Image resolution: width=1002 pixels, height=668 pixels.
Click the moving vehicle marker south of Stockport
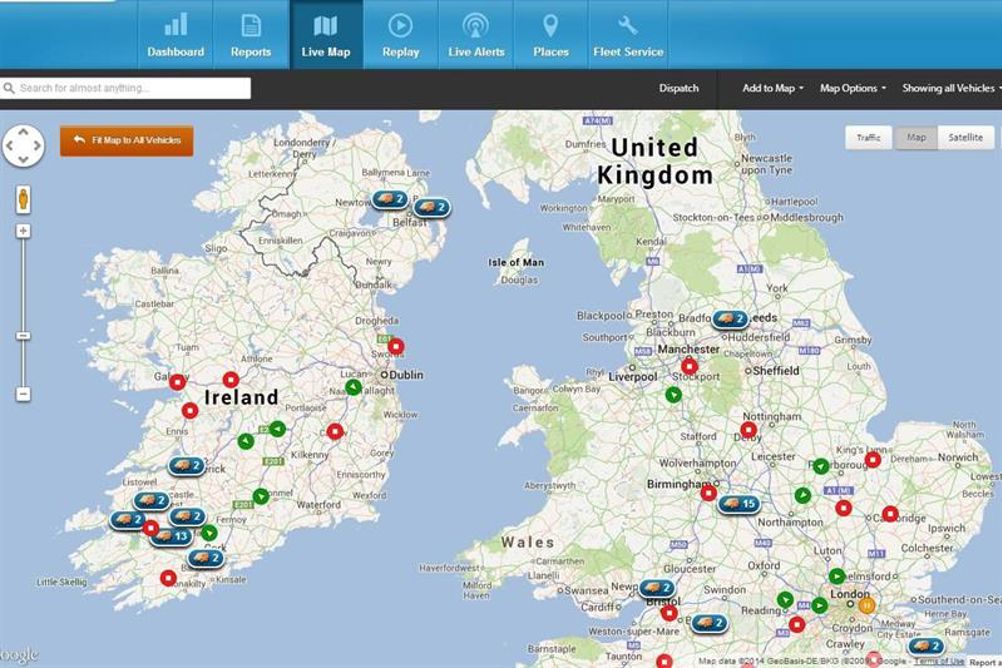click(673, 395)
